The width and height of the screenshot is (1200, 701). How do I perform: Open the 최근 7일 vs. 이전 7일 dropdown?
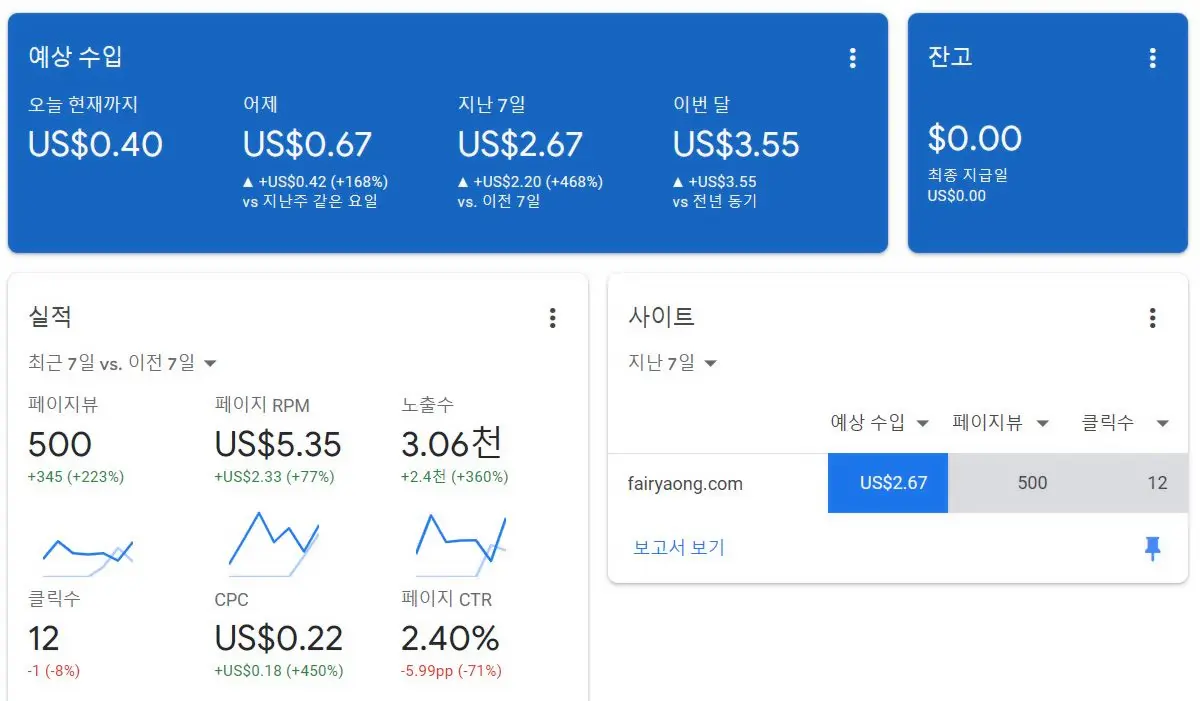(x=118, y=363)
